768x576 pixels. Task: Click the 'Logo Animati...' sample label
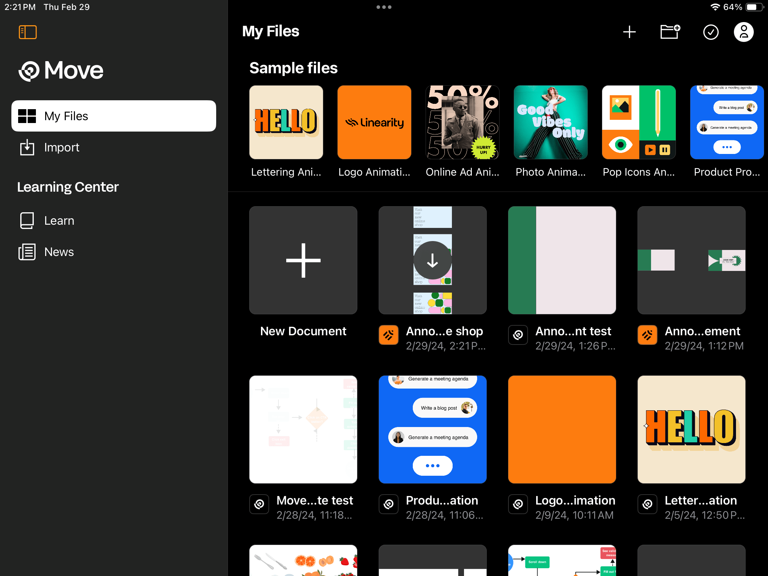pyautogui.click(x=374, y=172)
